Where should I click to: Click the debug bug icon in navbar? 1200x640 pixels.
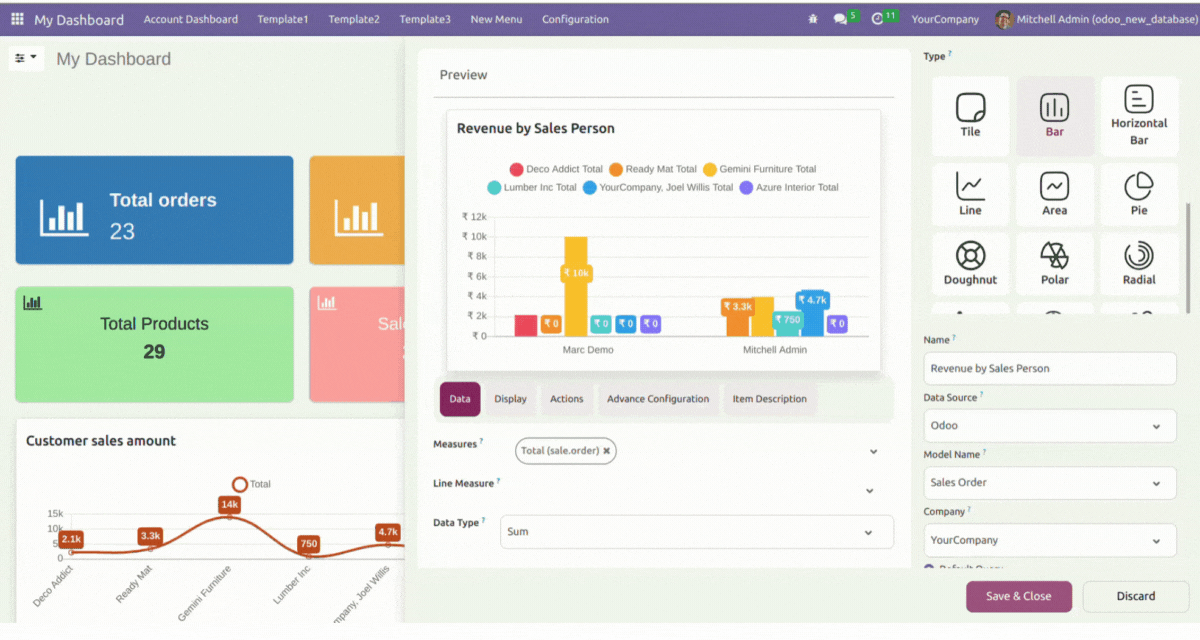[x=812, y=19]
